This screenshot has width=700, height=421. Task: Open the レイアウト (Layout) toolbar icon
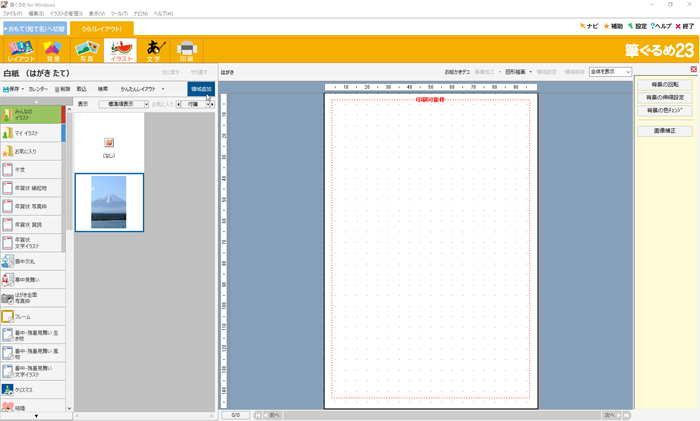coord(20,50)
